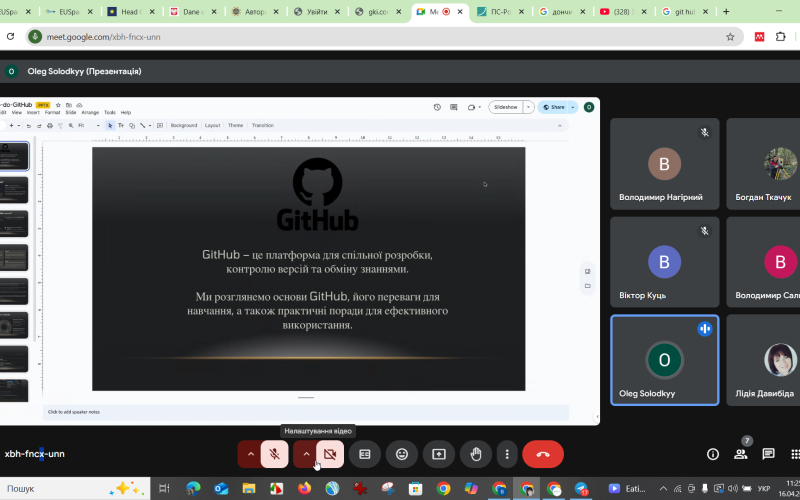The width and height of the screenshot is (800, 500).
Task: Expand video settings arrow beside camera
Action: click(x=306, y=454)
